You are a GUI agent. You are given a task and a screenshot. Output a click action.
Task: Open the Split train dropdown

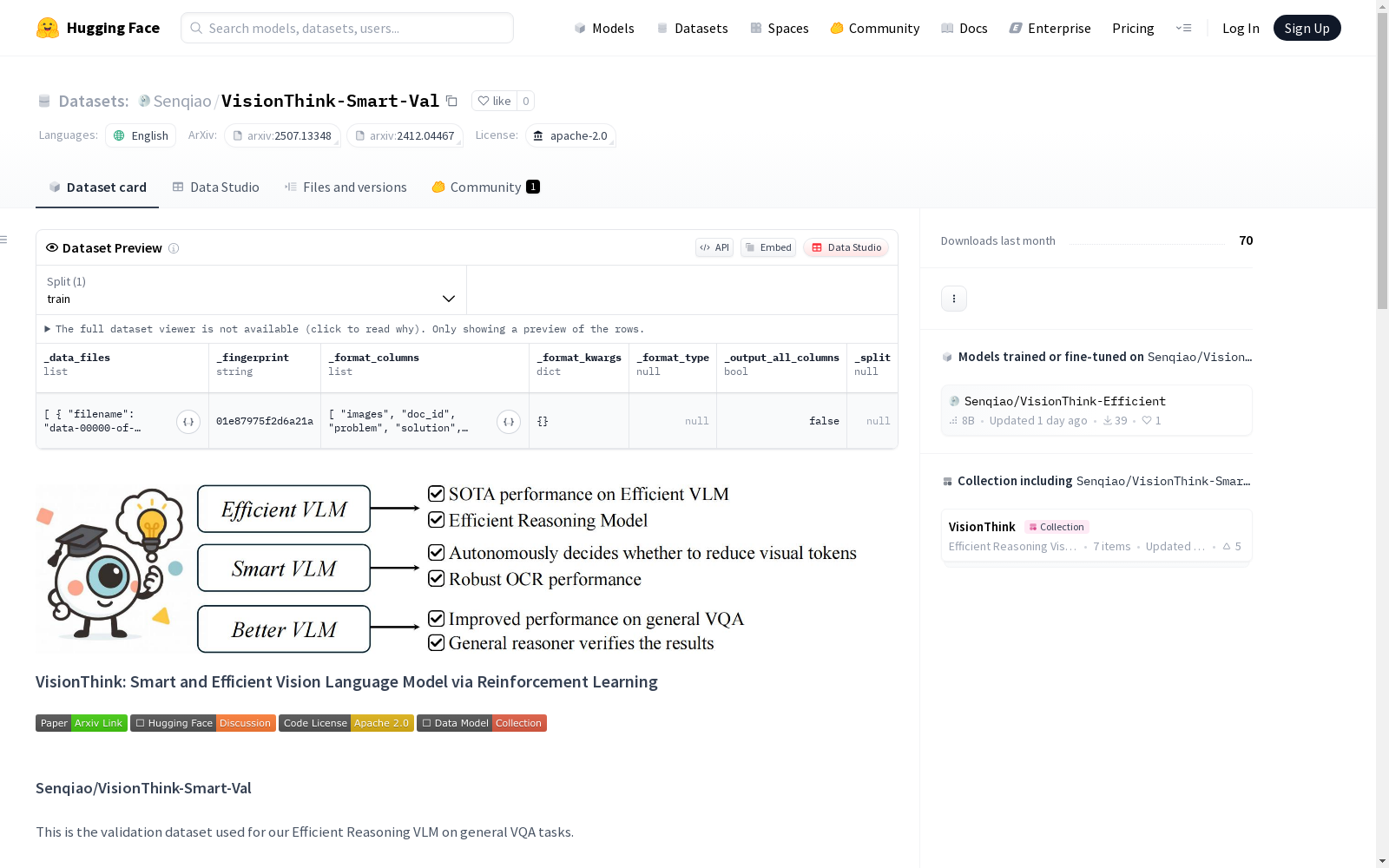251,290
